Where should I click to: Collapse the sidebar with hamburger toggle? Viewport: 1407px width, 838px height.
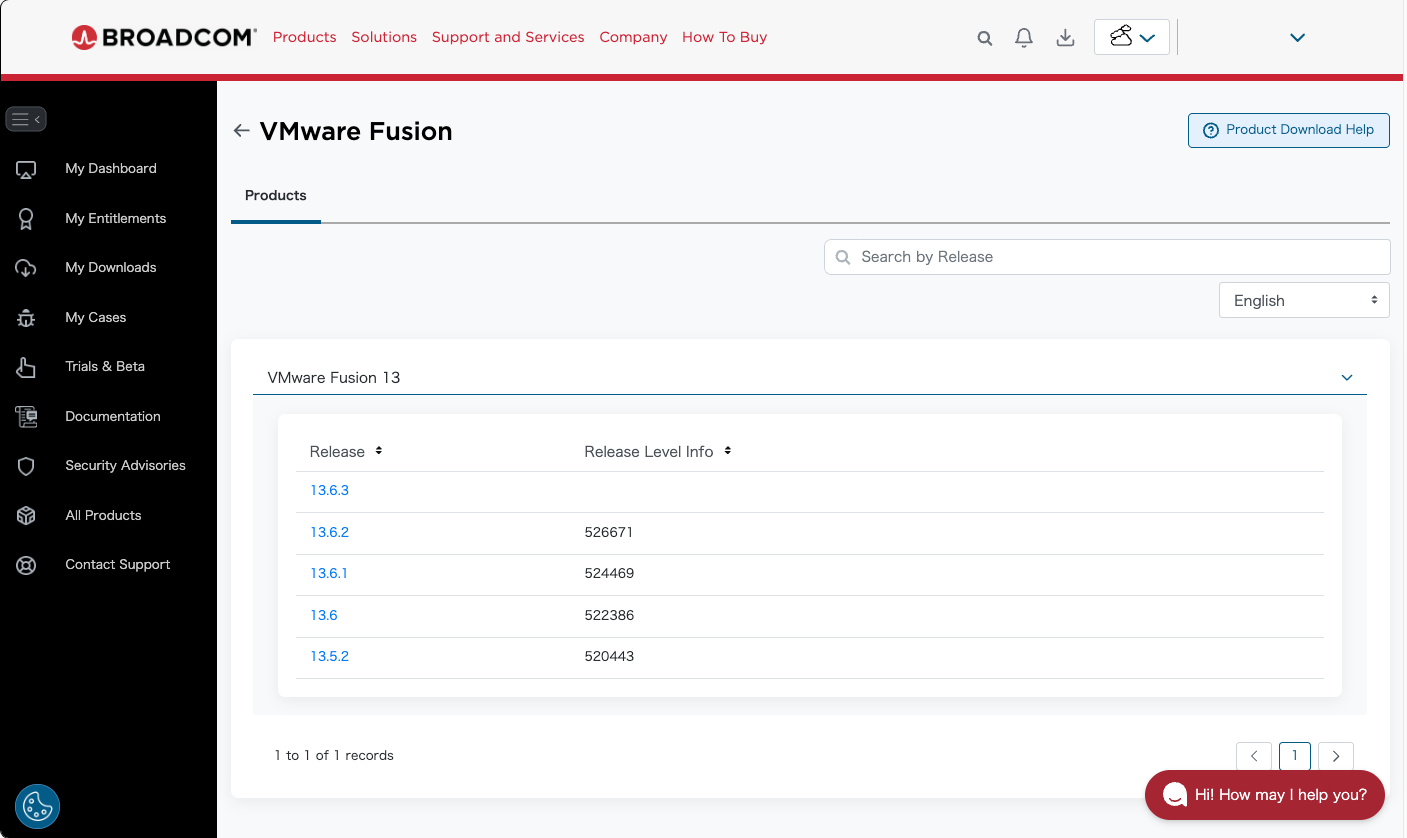26,119
